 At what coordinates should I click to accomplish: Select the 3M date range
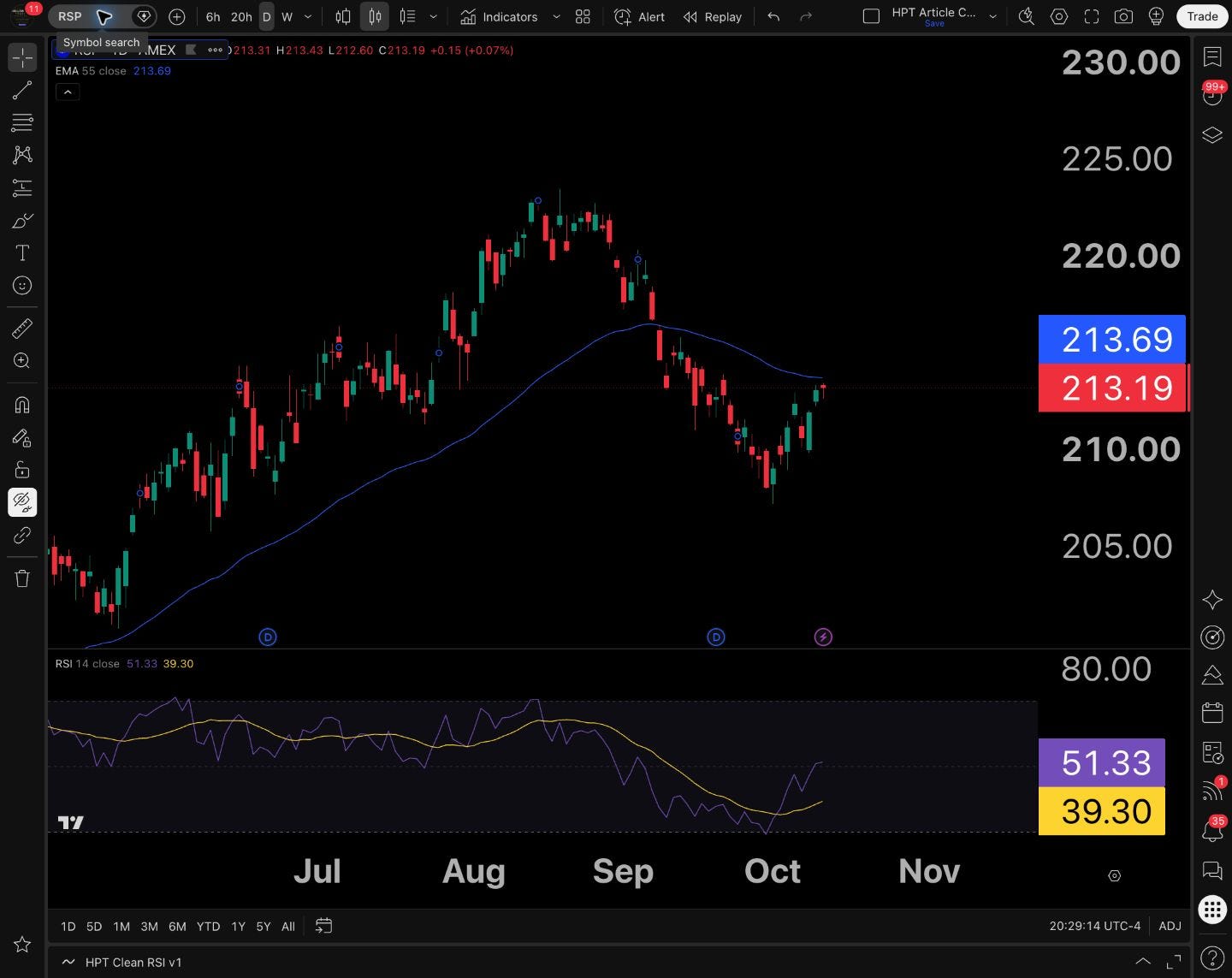tap(149, 926)
